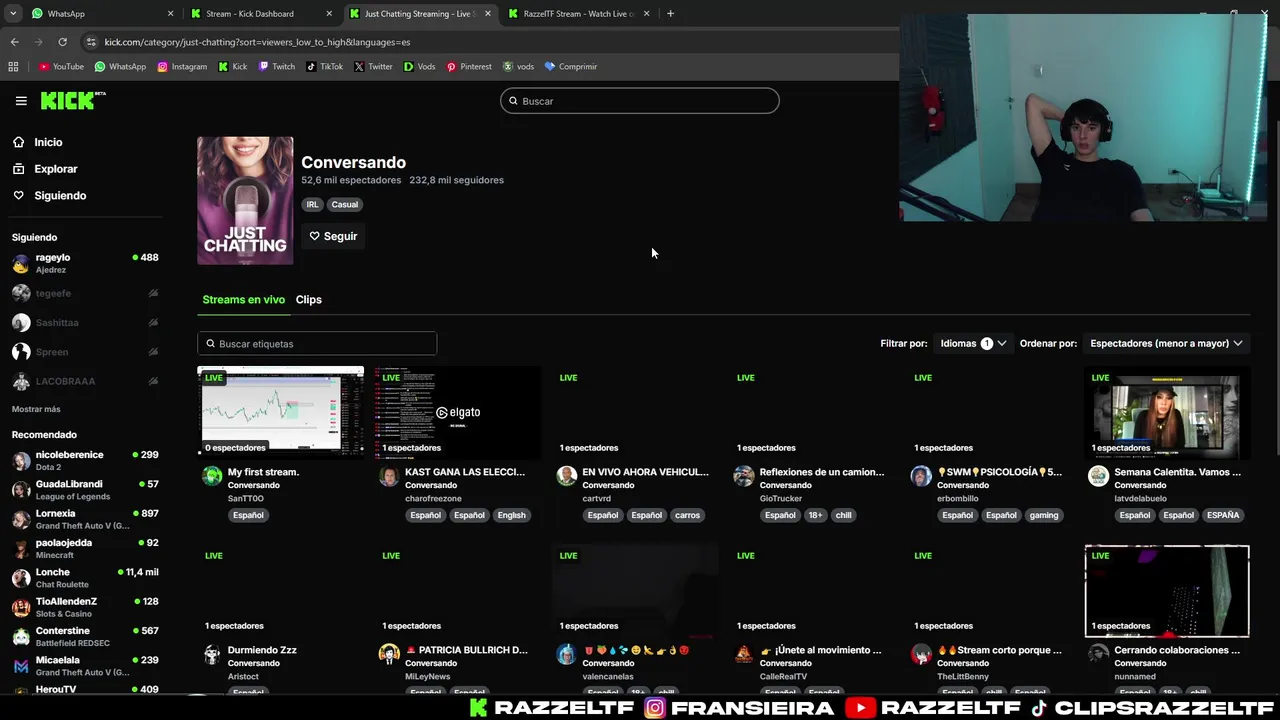Open Reflexiones de un camion stream title
The image size is (1280, 720).
coord(822,472)
